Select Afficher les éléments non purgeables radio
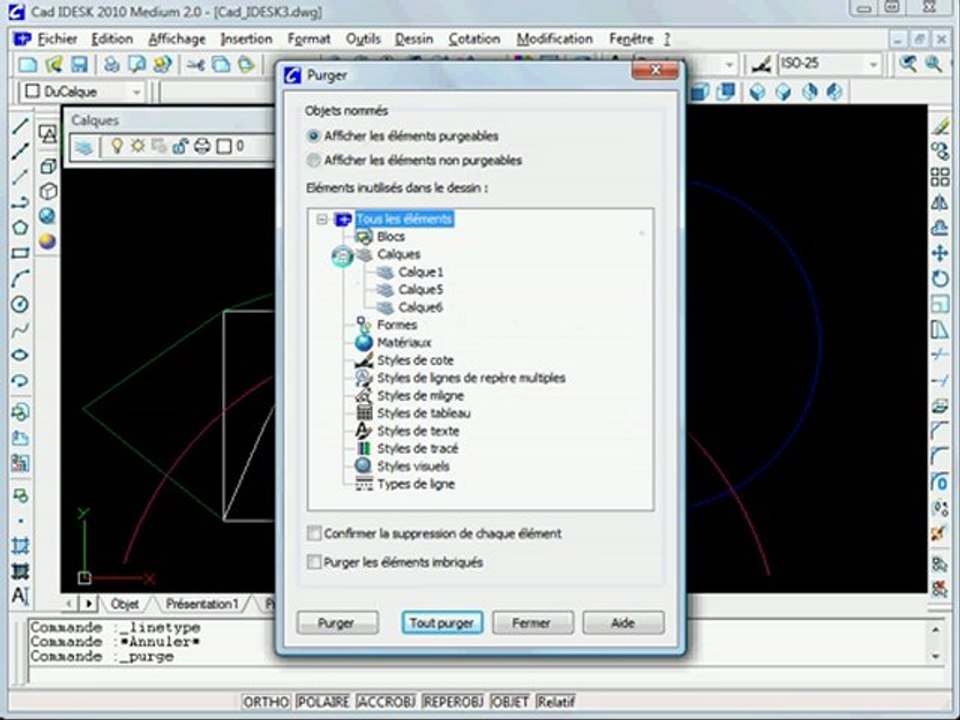960x720 pixels. click(x=313, y=160)
